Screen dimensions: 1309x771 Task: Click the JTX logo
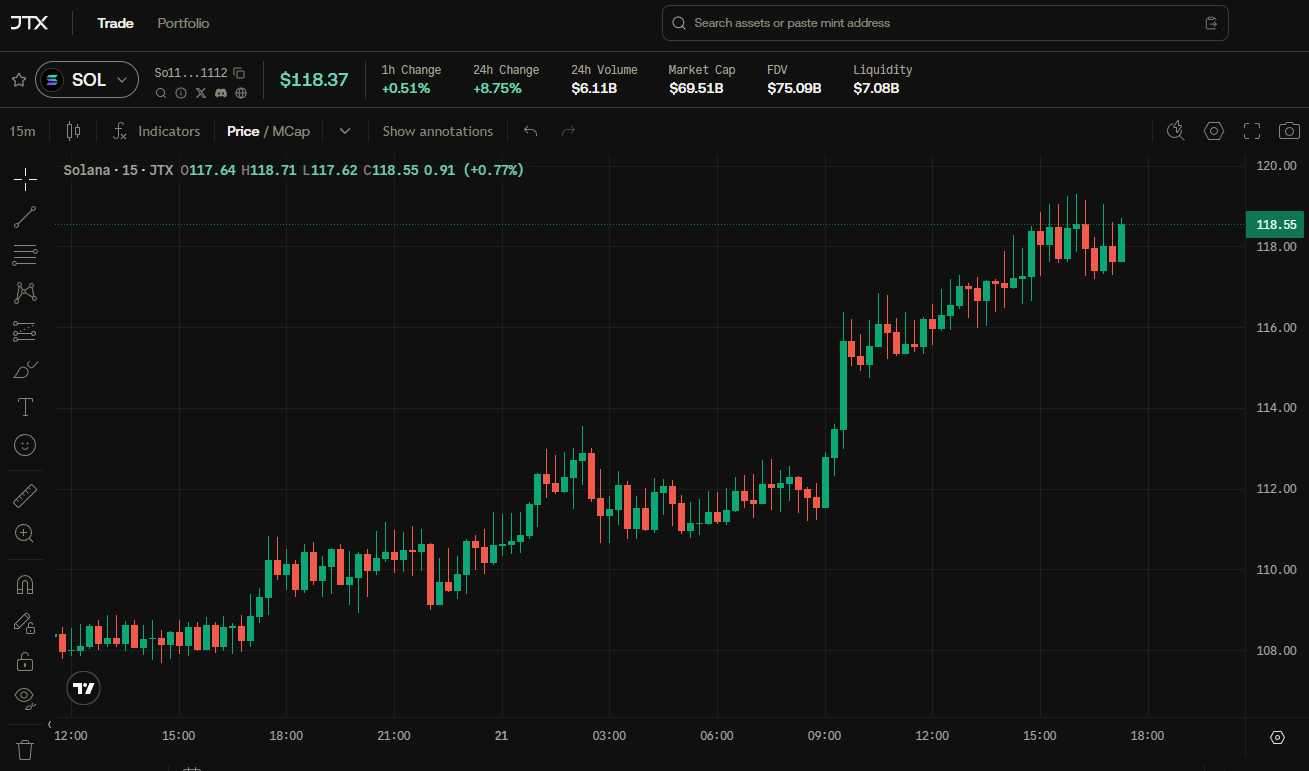point(29,22)
